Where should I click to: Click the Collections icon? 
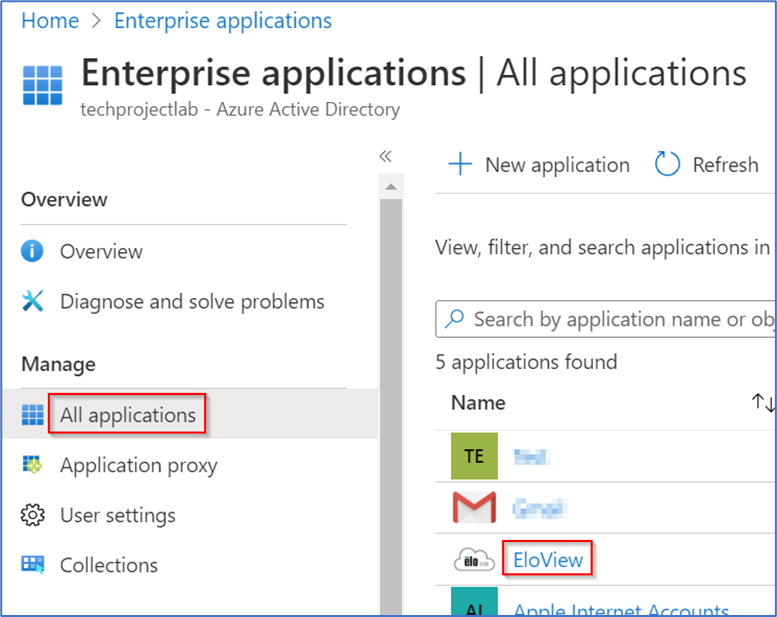33,564
